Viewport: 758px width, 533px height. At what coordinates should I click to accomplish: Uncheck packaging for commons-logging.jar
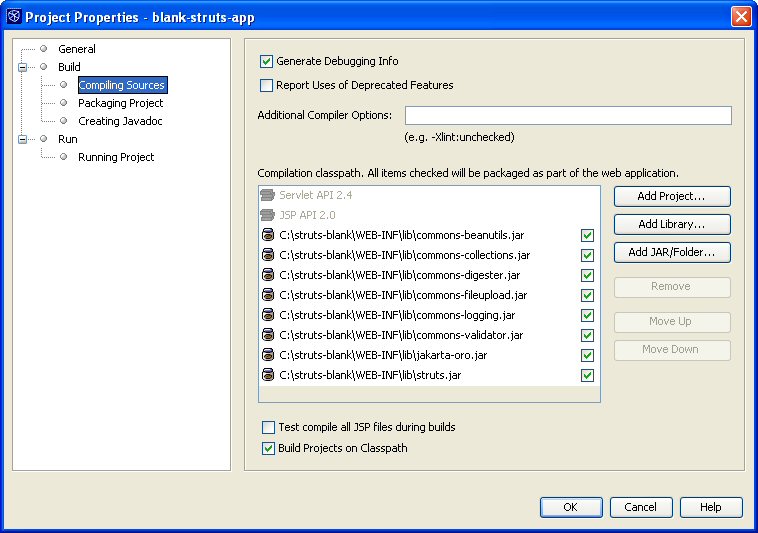pos(587,316)
